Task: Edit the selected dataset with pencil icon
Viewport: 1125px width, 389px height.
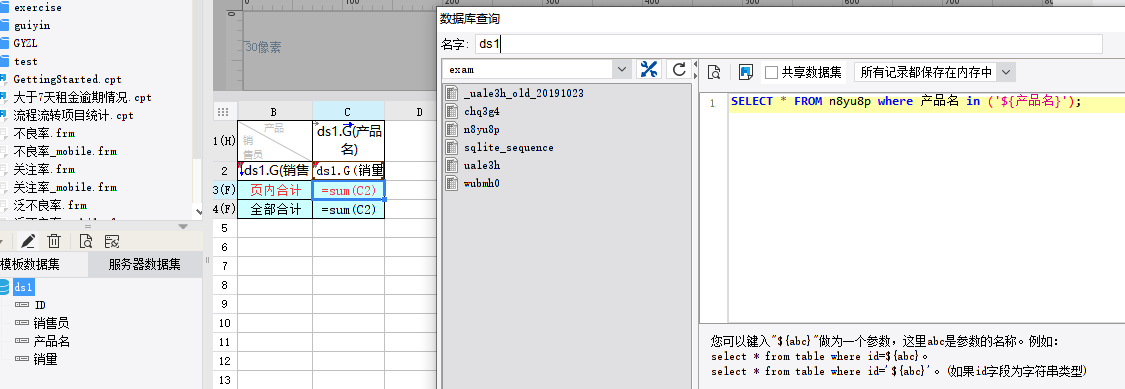Action: point(29,242)
